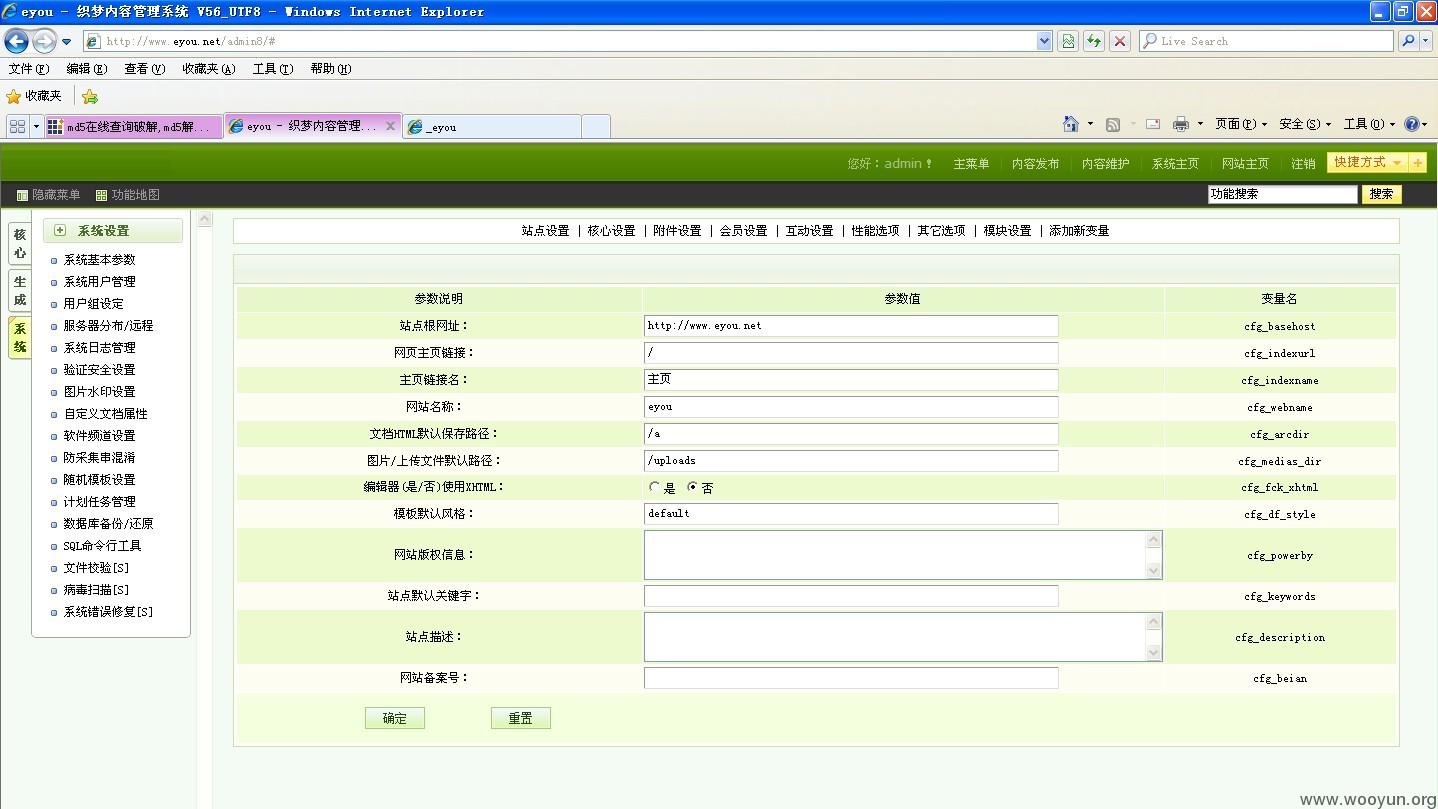Open the recent pages dropdown beside navigation arrows

click(x=66, y=42)
